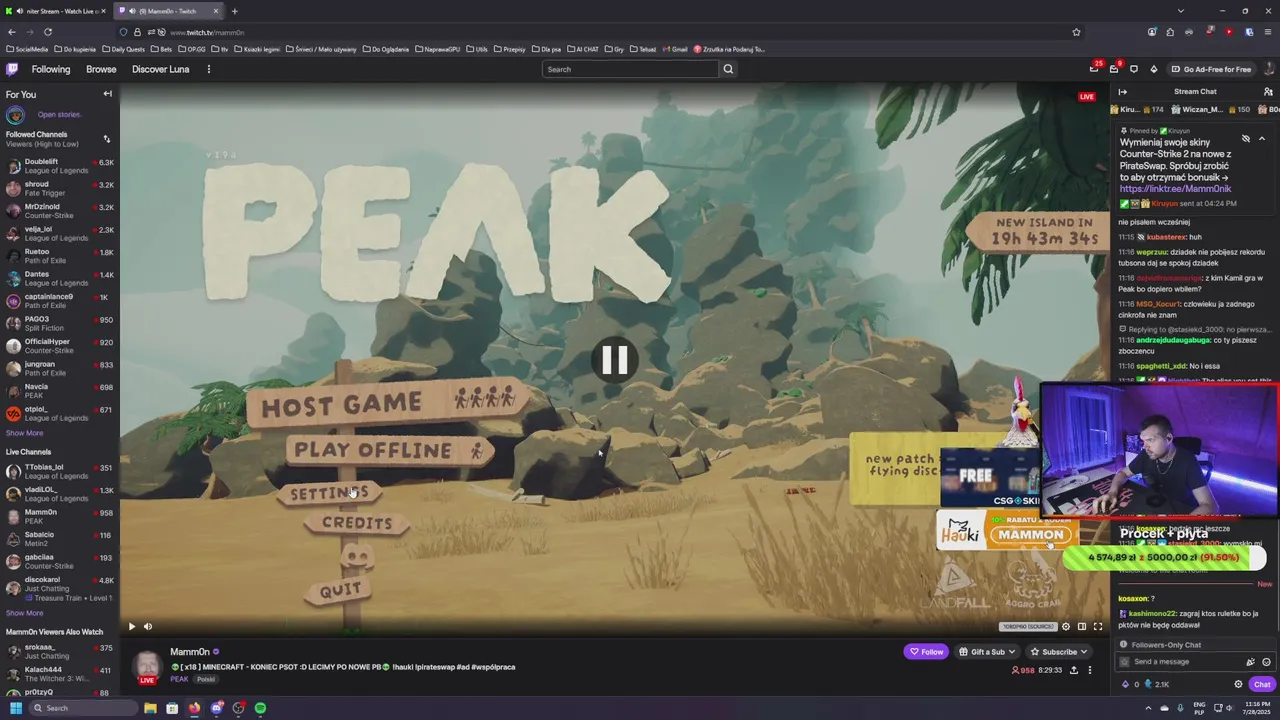Open Discord from the taskbar

pos(216,708)
